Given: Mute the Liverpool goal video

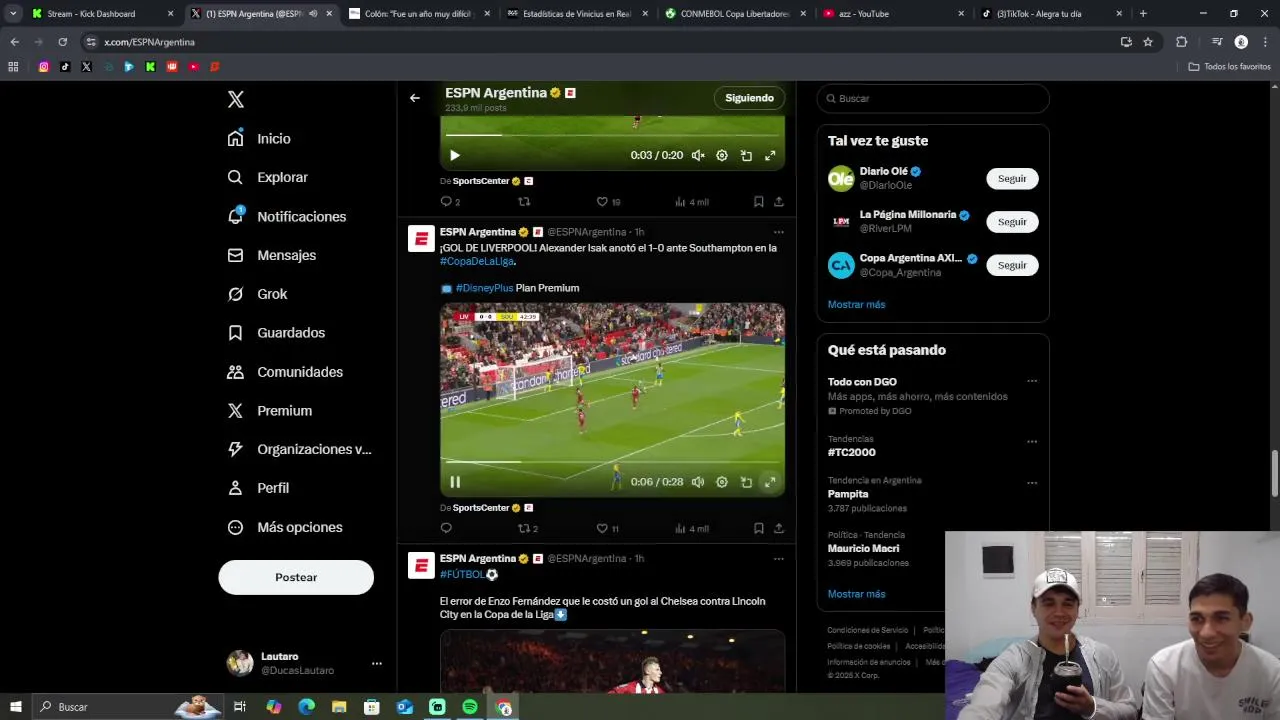Looking at the screenshot, I should point(698,482).
